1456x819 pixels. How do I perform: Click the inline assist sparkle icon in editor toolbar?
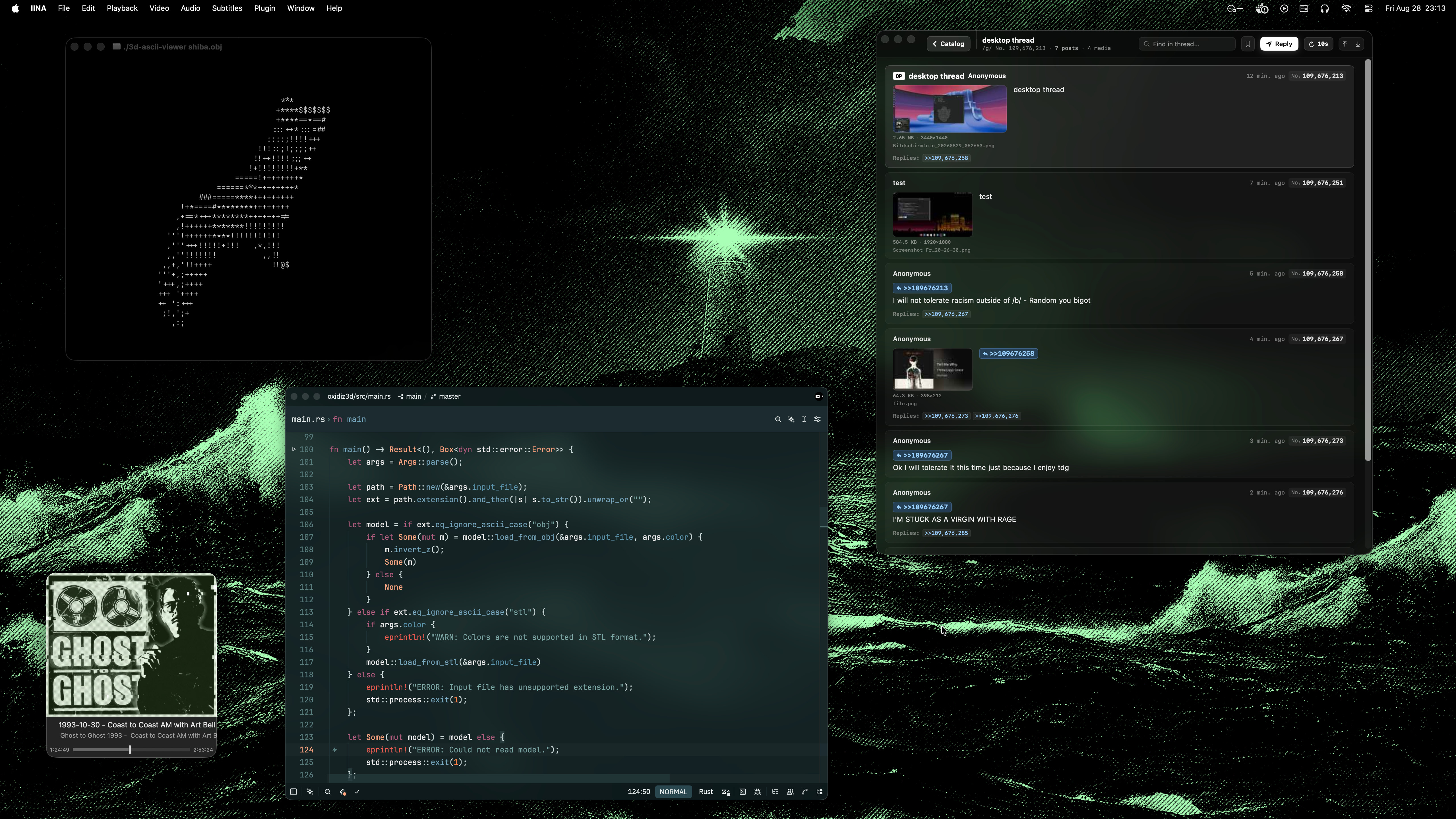[791, 419]
